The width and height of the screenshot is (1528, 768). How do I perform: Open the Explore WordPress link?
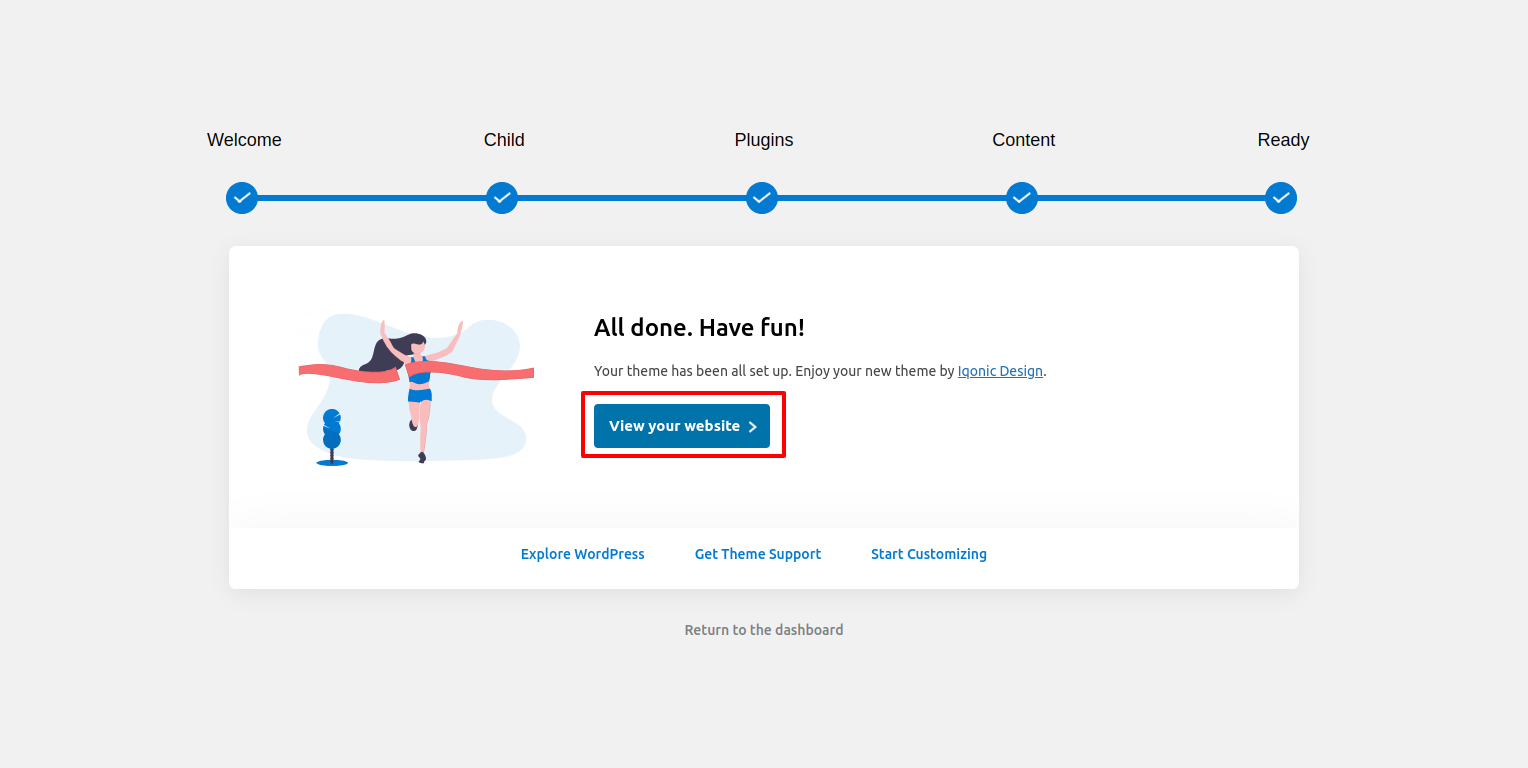click(583, 554)
